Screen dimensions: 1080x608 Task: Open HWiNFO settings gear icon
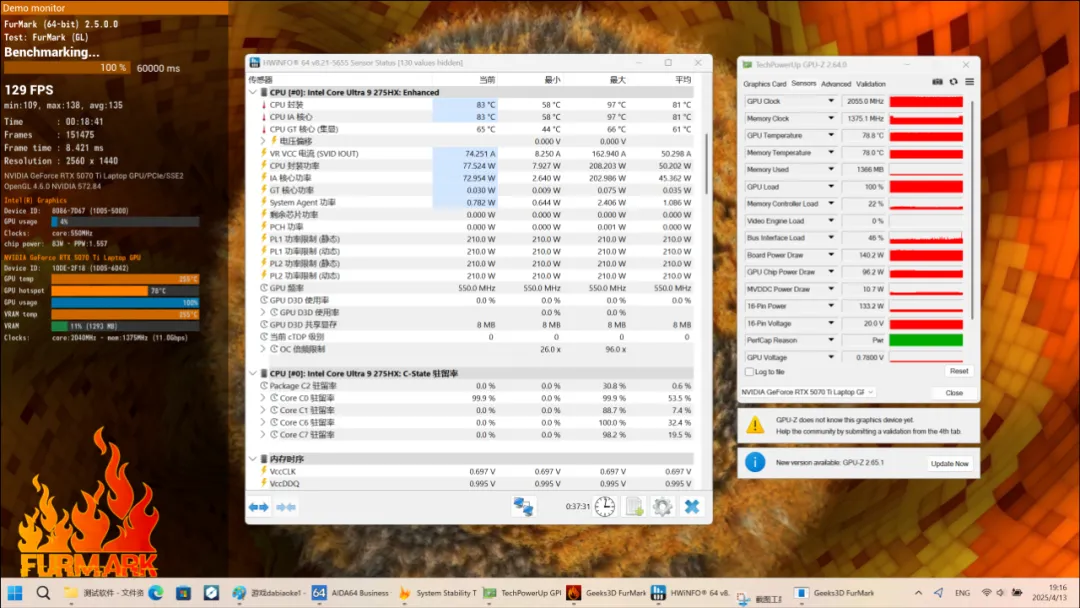tap(663, 507)
